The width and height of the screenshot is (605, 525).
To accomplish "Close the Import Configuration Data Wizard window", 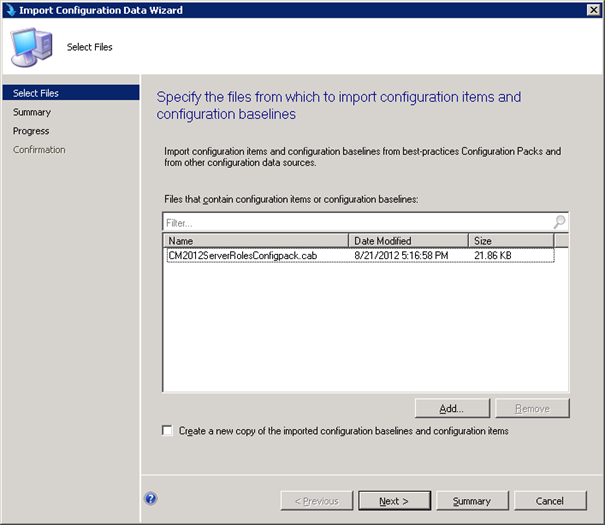I will [593, 10].
